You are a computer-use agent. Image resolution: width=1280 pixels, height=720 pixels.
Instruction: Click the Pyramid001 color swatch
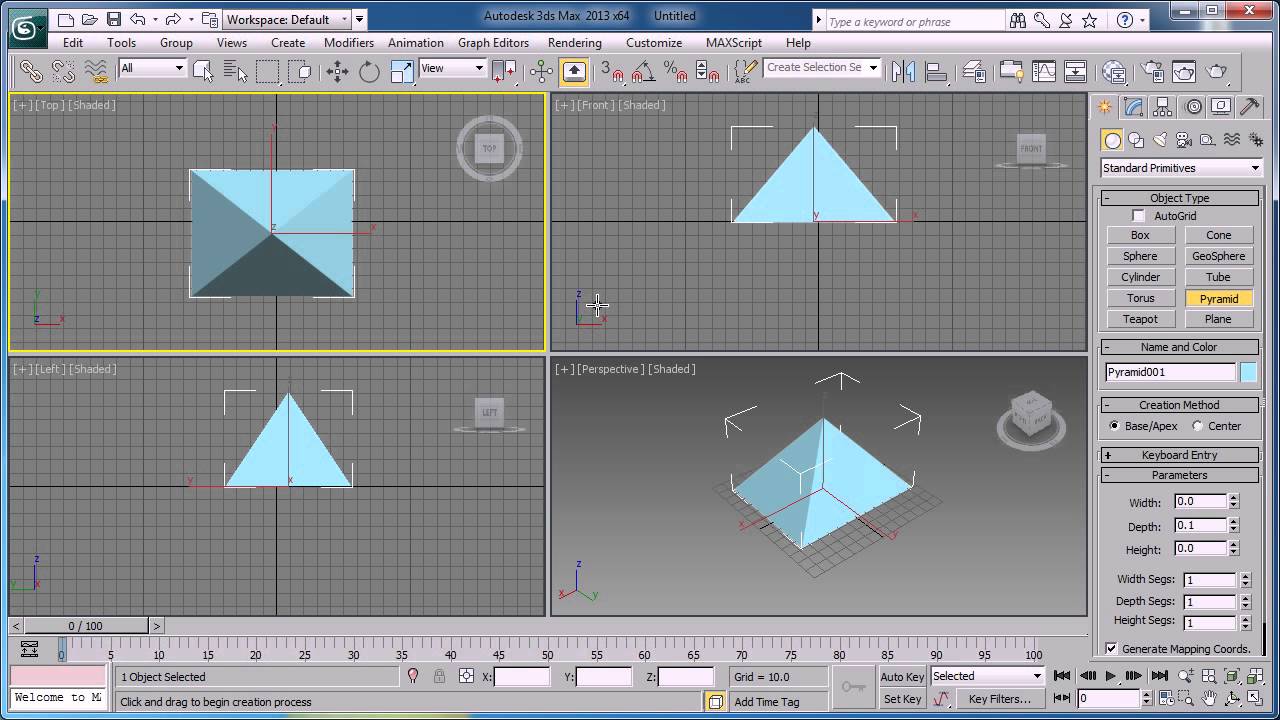(x=1249, y=372)
